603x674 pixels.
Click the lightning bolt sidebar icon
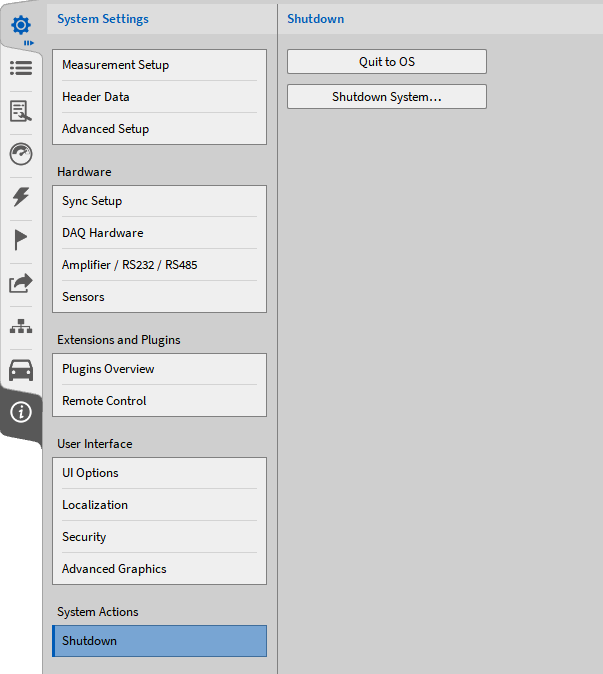coord(21,197)
